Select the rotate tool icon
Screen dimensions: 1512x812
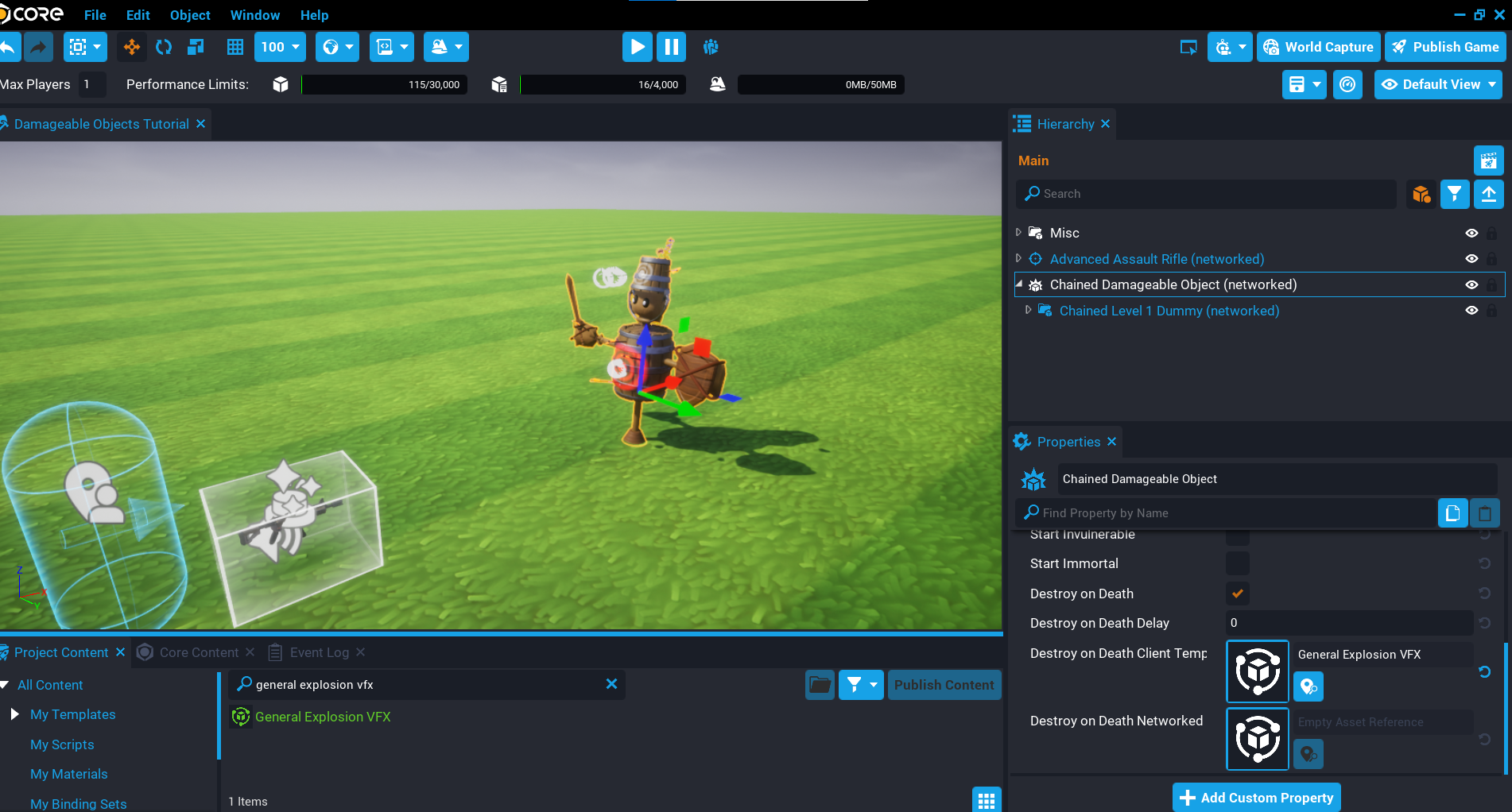pyautogui.click(x=164, y=47)
